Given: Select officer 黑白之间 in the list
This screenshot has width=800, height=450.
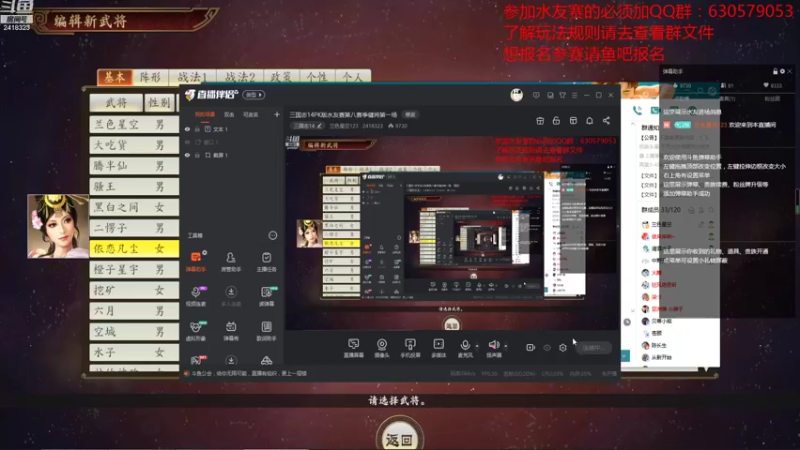Looking at the screenshot, I should 134,207.
